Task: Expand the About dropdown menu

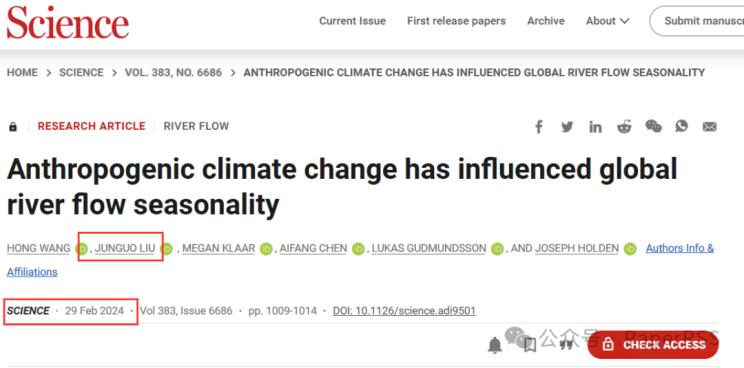Action: [x=607, y=21]
